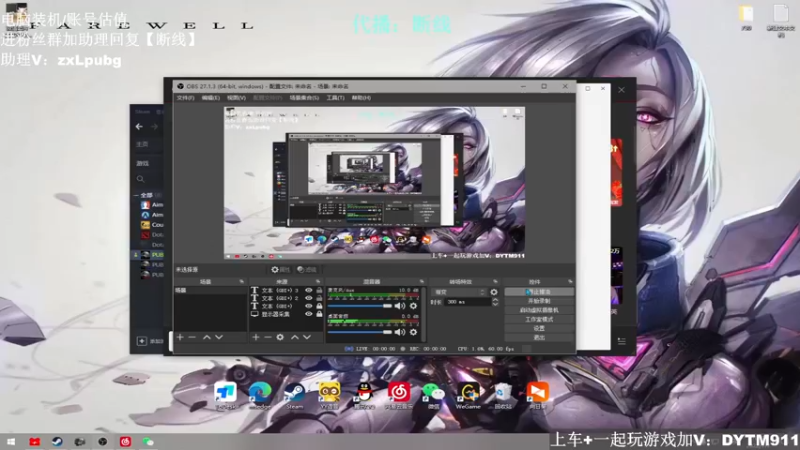Add a new source with plus icon
Image resolution: width=800 pixels, height=450 pixels.
tap(256, 337)
